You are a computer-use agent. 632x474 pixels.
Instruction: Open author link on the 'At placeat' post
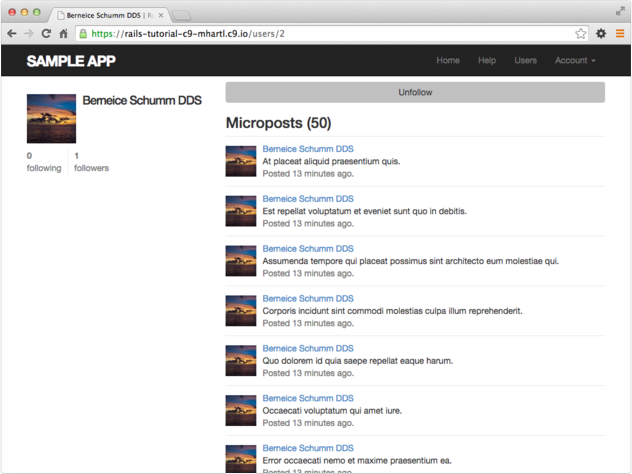click(x=308, y=149)
